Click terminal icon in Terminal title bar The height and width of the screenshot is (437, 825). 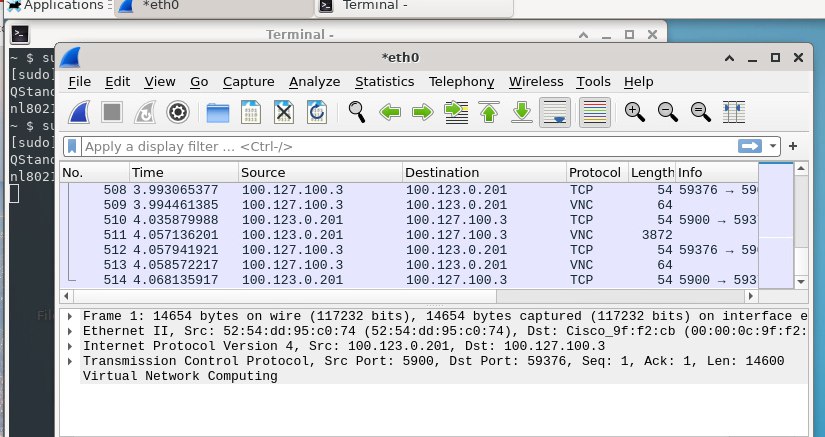pos(19,35)
